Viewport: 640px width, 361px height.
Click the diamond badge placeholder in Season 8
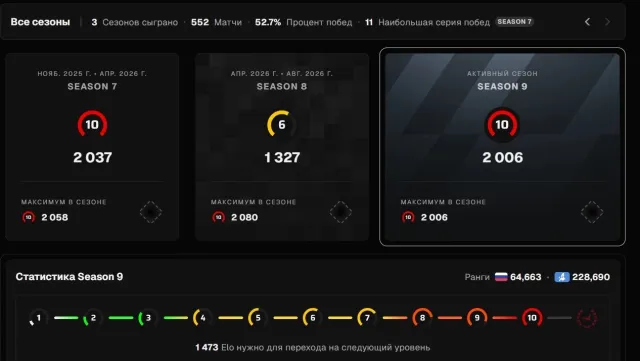pyautogui.click(x=340, y=212)
